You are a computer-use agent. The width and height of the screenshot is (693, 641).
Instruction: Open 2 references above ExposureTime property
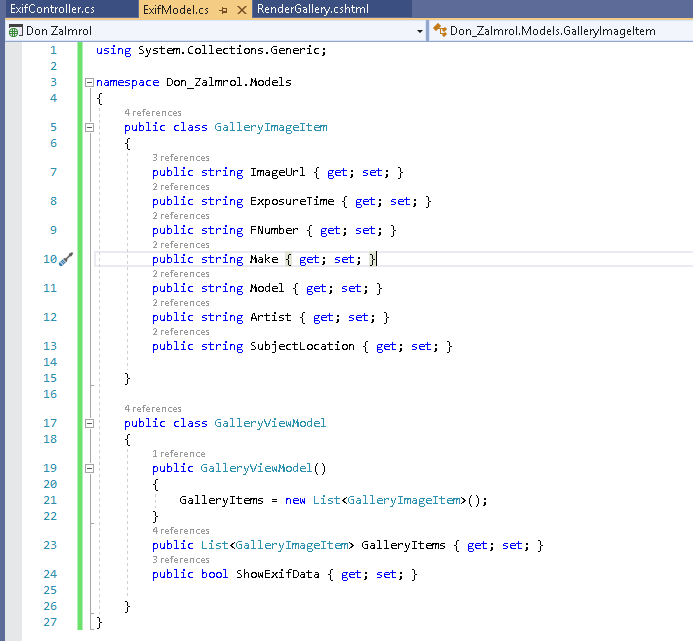click(x=181, y=187)
